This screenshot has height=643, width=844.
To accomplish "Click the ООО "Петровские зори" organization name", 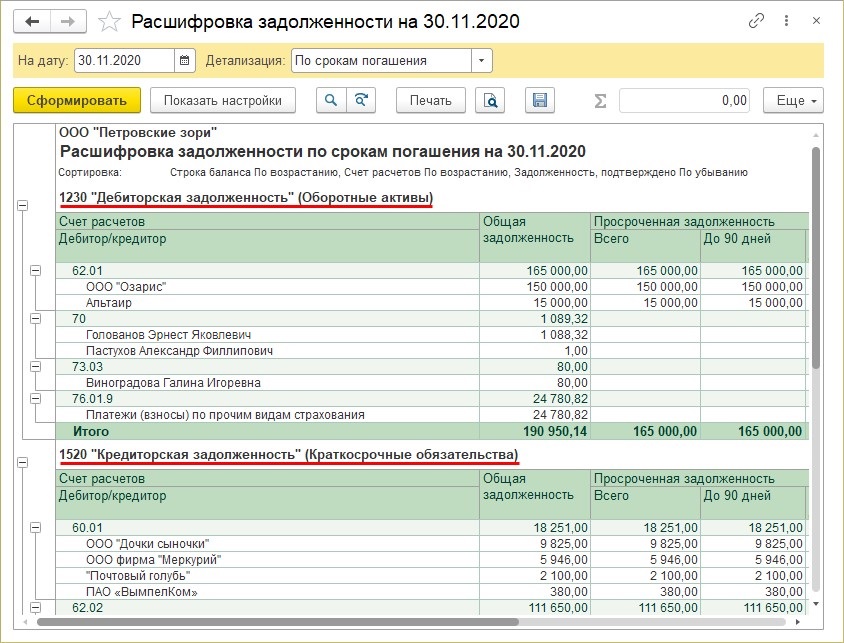I will [x=138, y=132].
